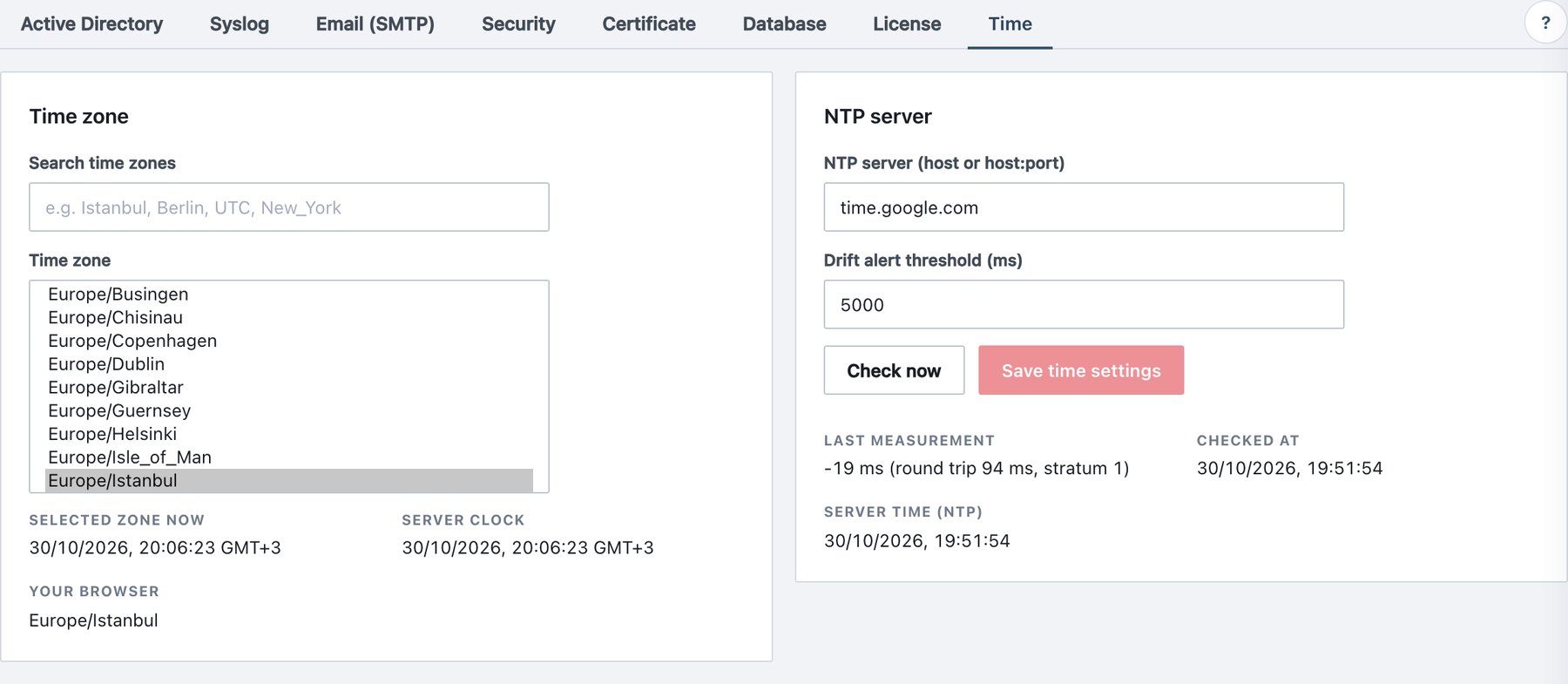Choose Europe/Copenhagen time zone
The width and height of the screenshot is (1568, 684).
[x=289, y=342]
